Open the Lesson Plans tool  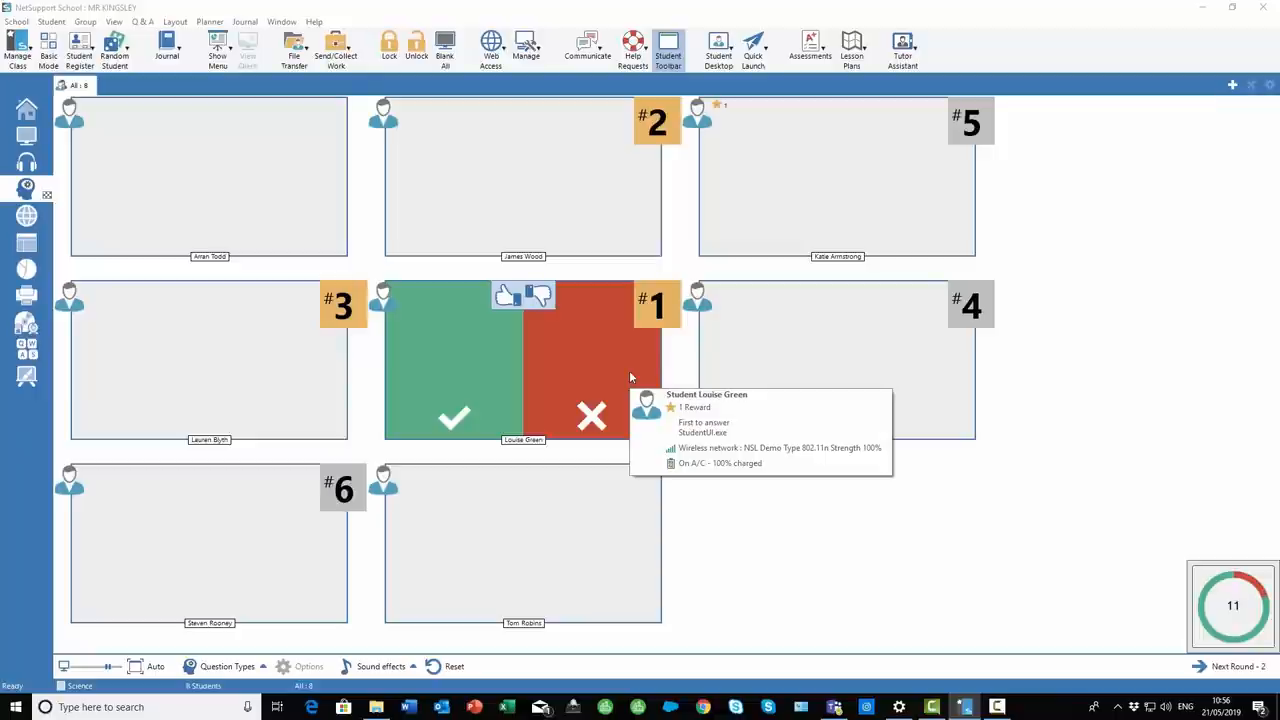(x=852, y=47)
